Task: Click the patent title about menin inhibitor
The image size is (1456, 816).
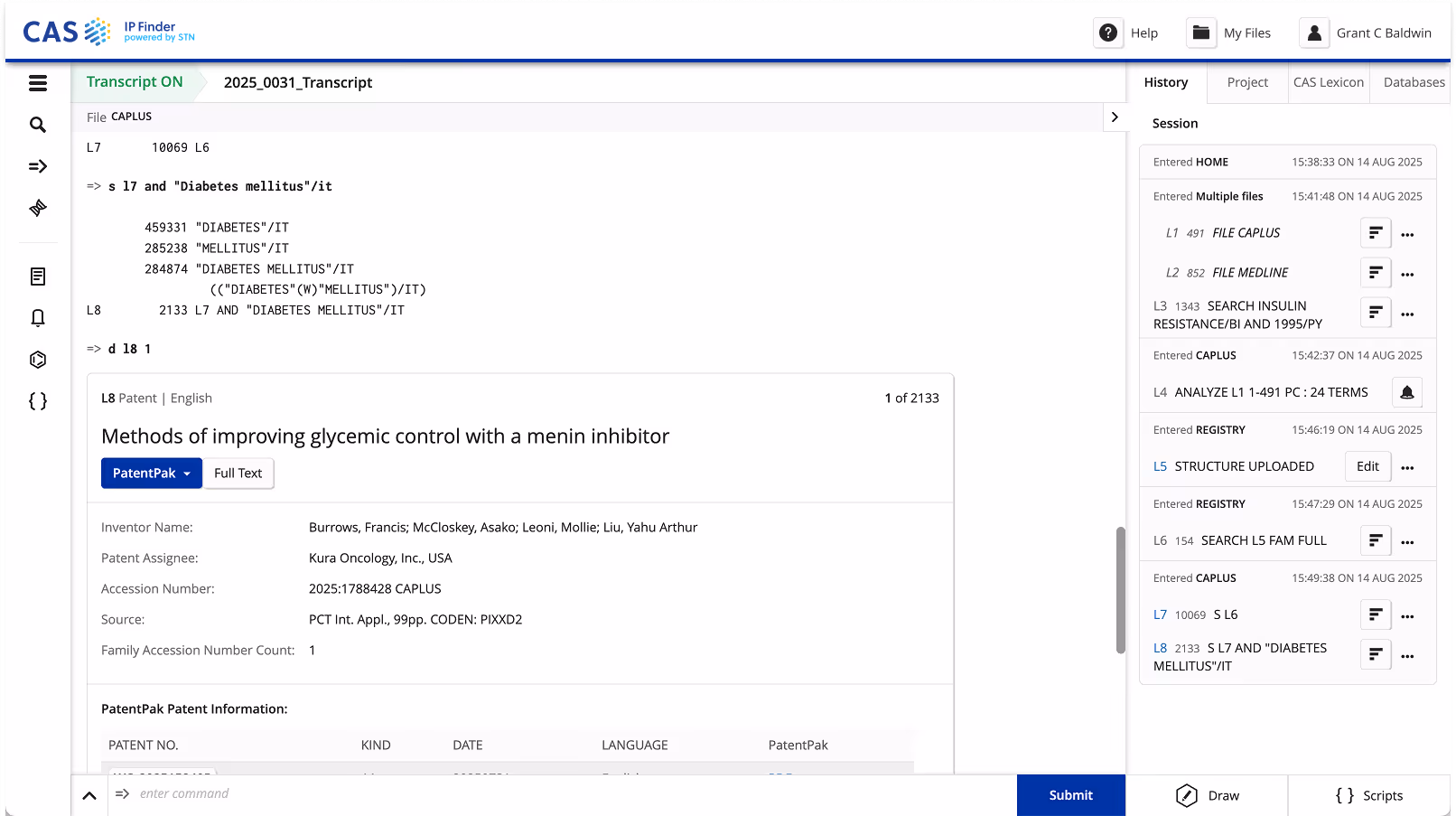Action: coord(386,436)
